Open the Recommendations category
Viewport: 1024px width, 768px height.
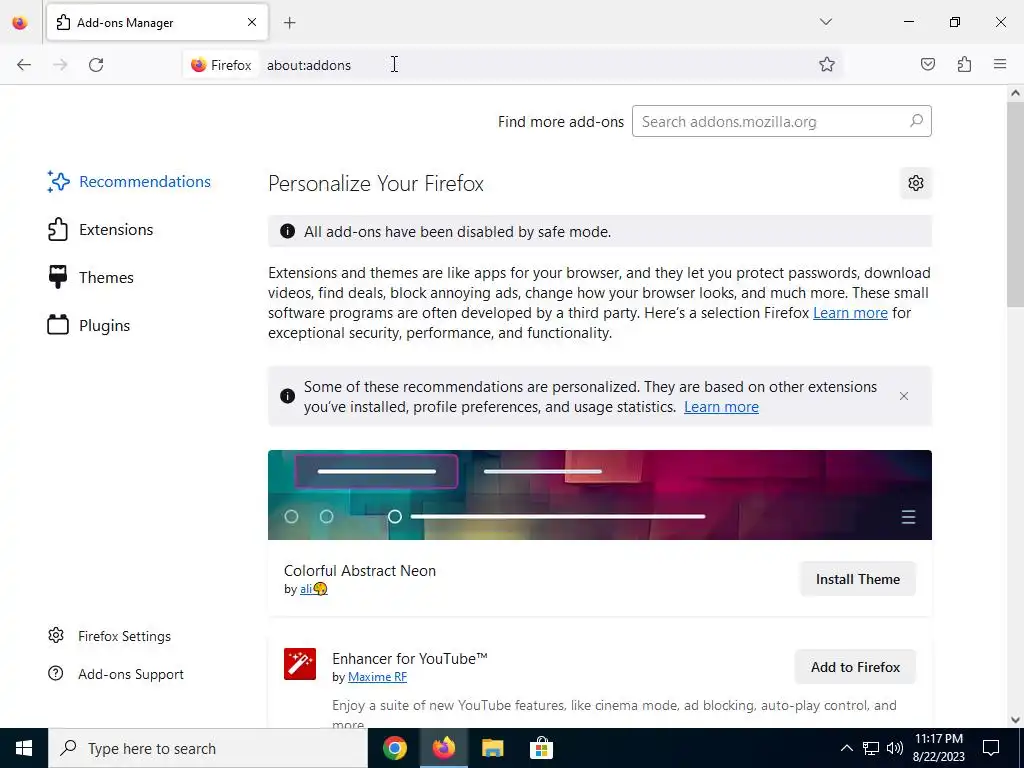click(x=129, y=182)
